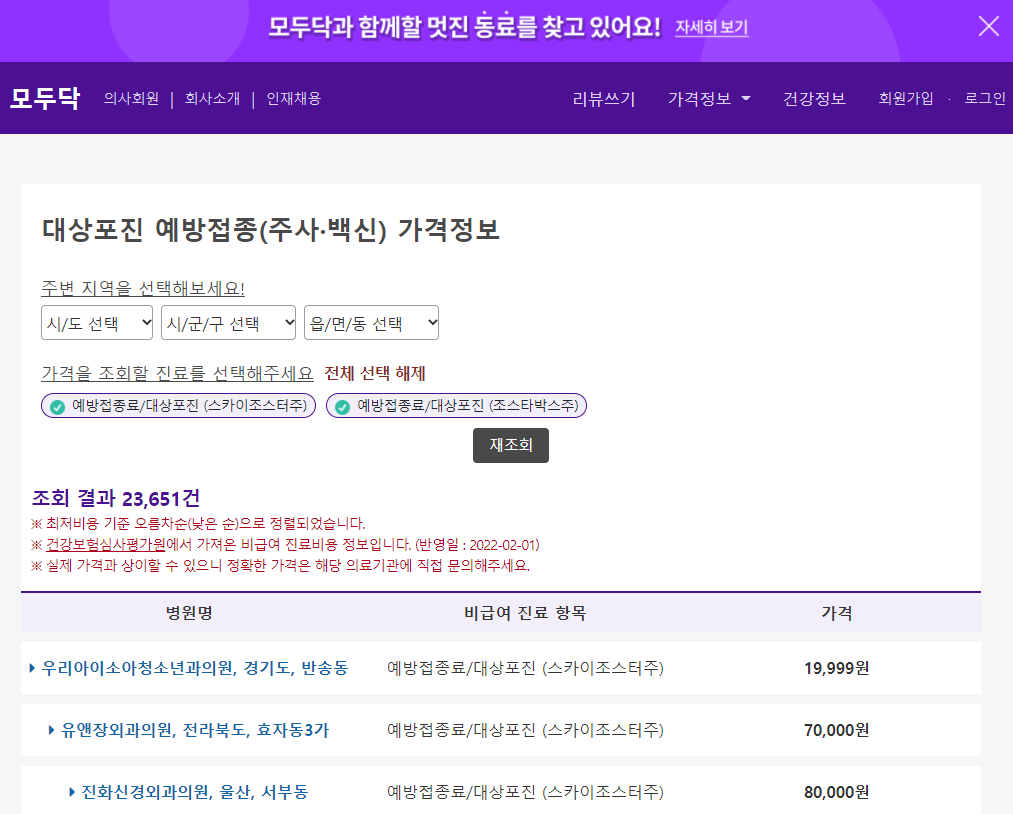
Task: Open the 회사소개 page
Action: click(x=212, y=98)
